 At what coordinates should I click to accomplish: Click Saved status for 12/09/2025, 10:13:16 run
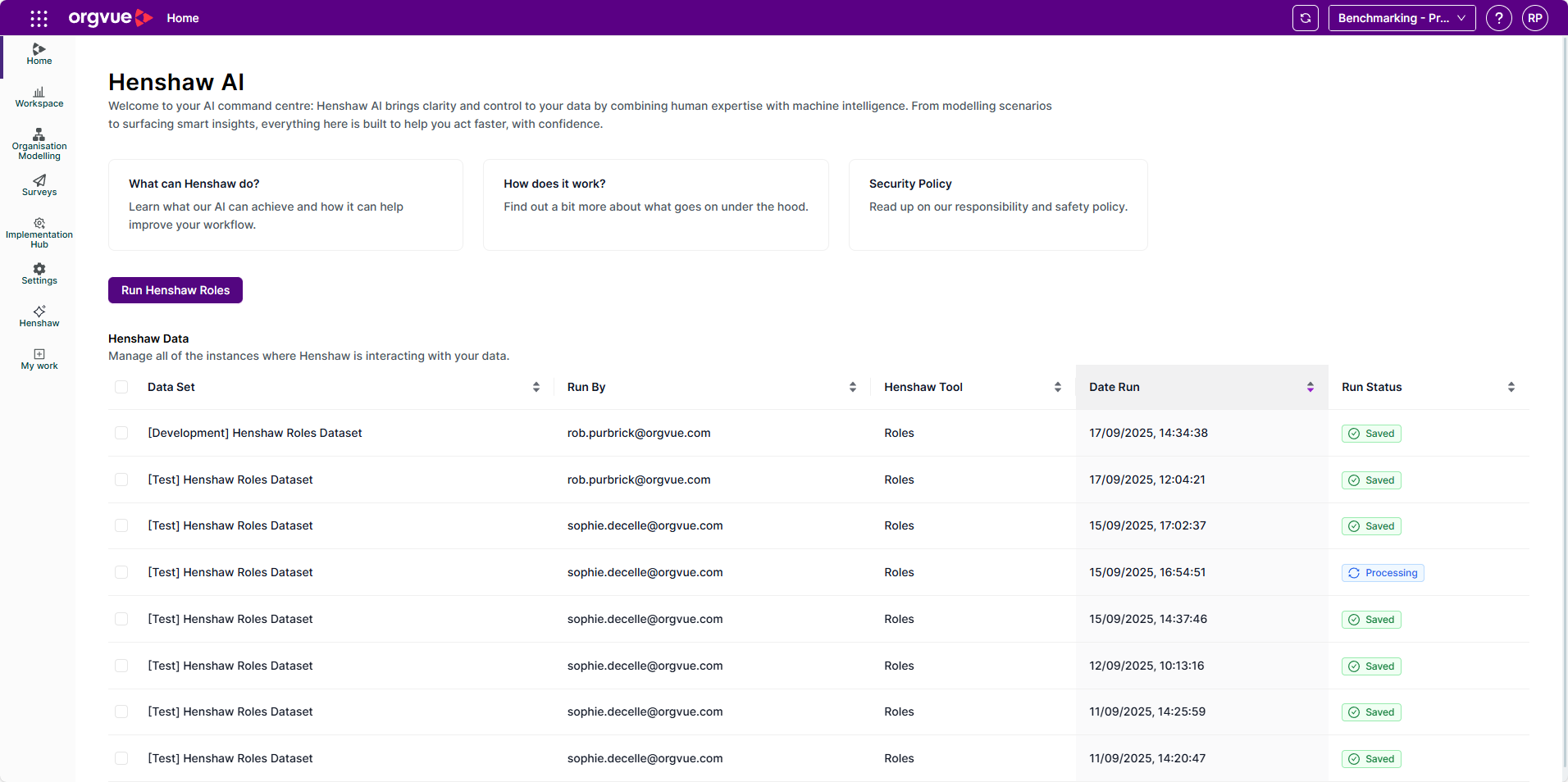click(1371, 666)
